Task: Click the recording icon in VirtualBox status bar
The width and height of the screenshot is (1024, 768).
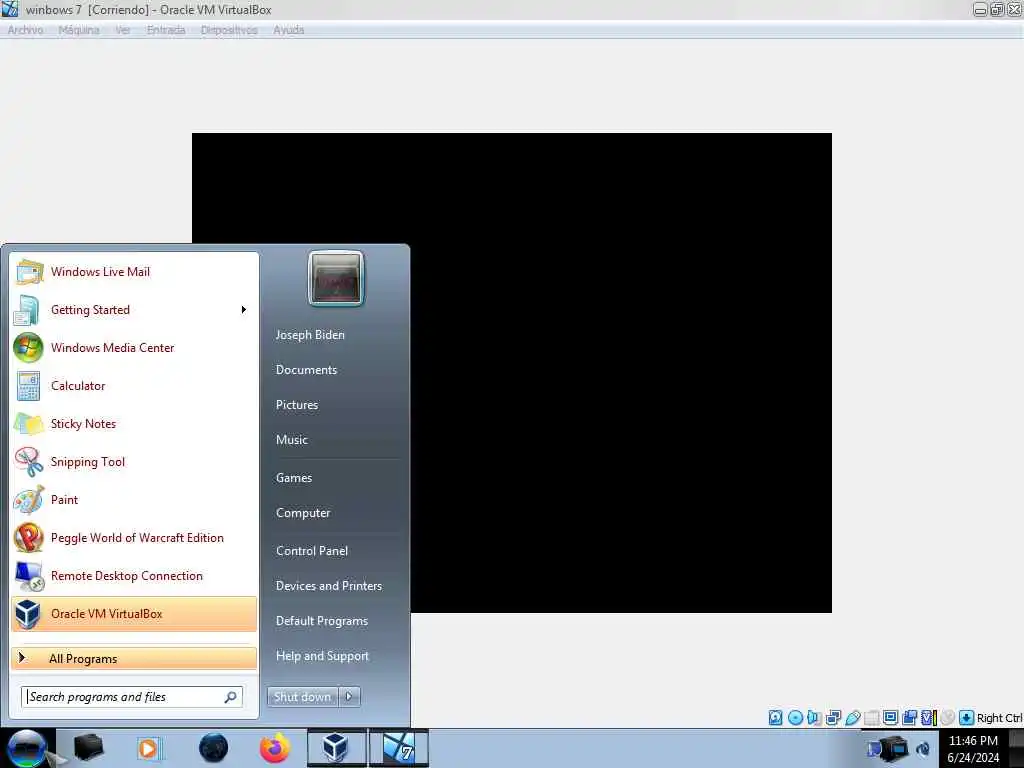Action: (x=909, y=718)
